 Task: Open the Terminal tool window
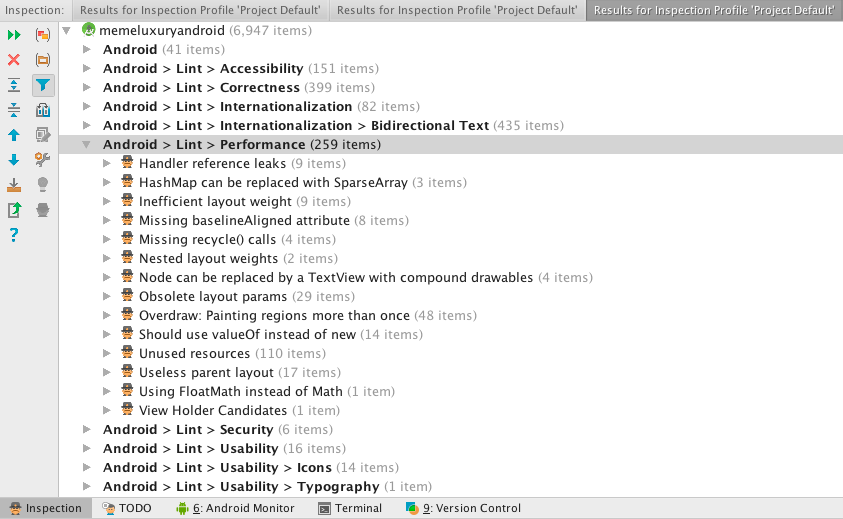[x=350, y=508]
